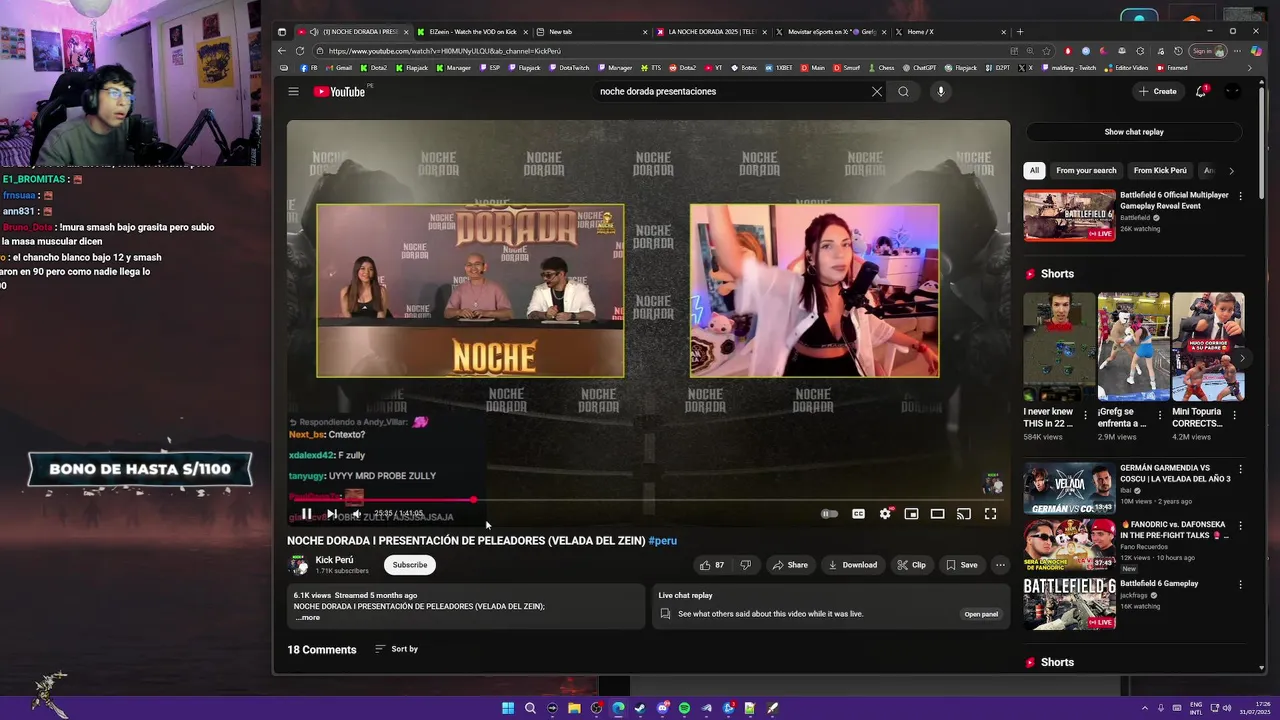Open Spotify from the taskbar
The height and width of the screenshot is (720, 1280).
(x=684, y=708)
